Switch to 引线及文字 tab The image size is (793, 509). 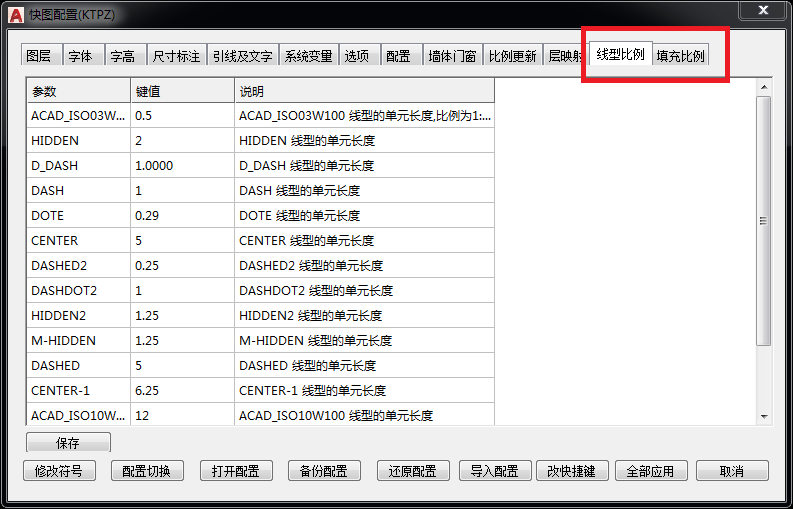tap(243, 55)
